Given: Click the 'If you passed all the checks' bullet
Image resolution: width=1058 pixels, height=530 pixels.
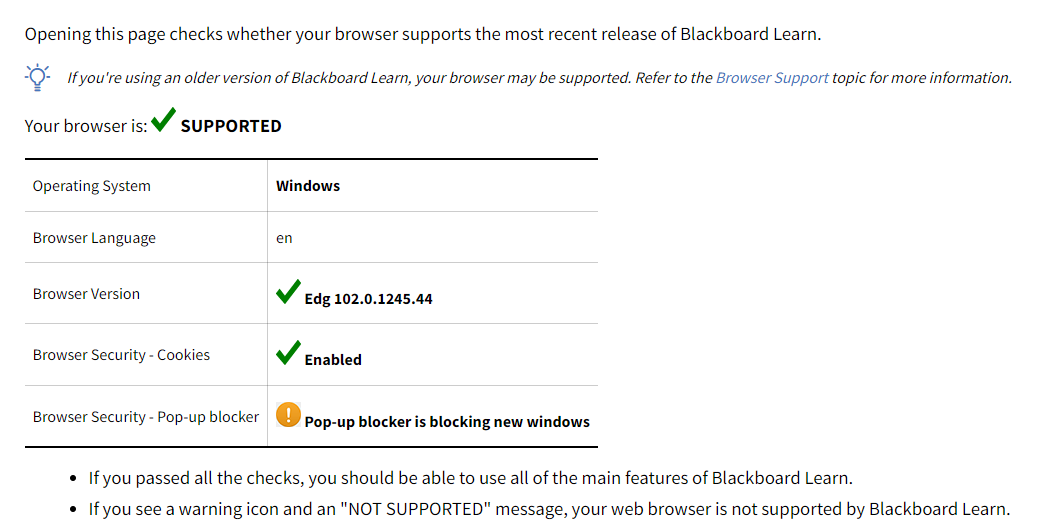Looking at the screenshot, I should (471, 478).
